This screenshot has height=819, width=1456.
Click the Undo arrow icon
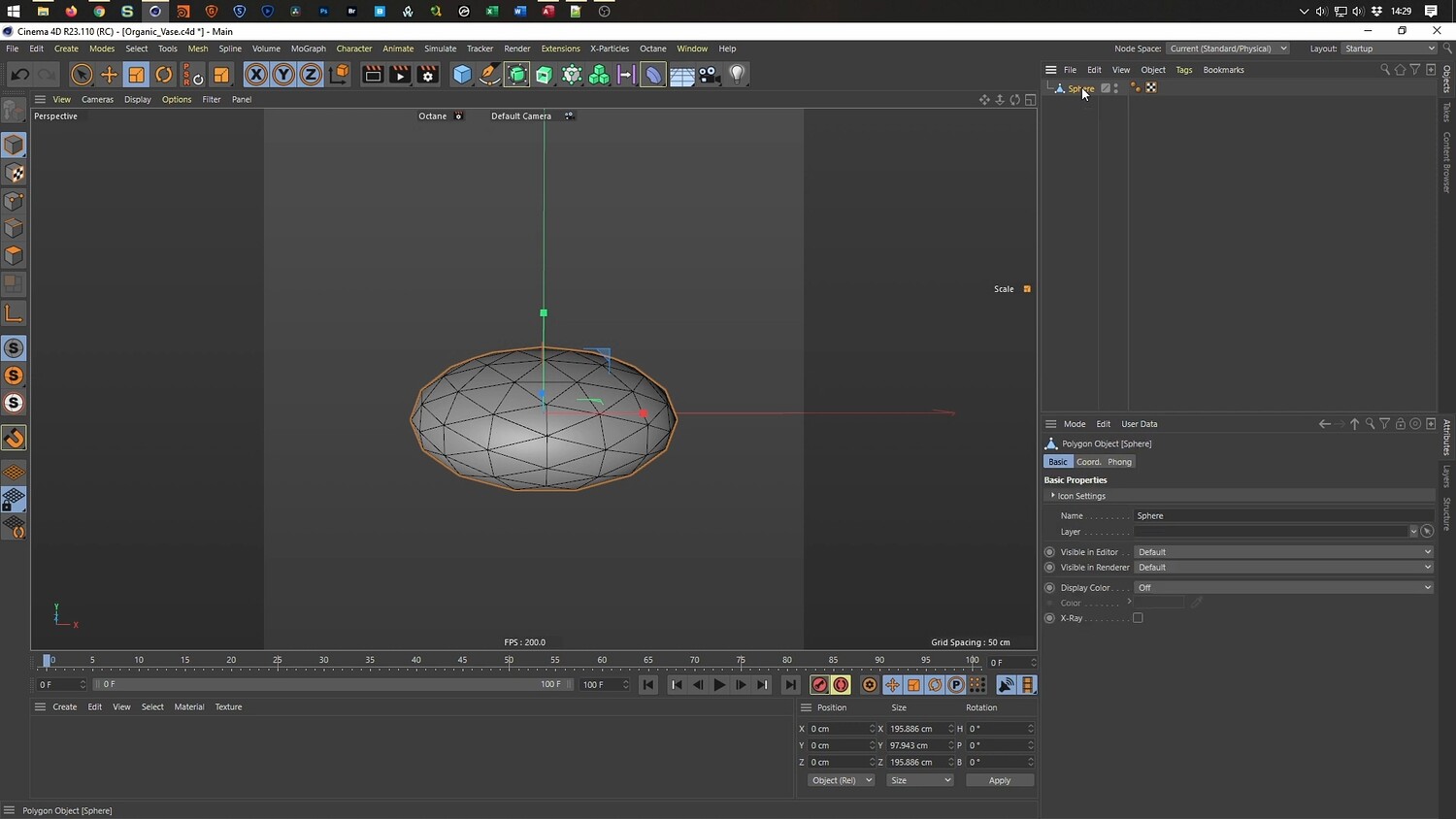click(19, 75)
